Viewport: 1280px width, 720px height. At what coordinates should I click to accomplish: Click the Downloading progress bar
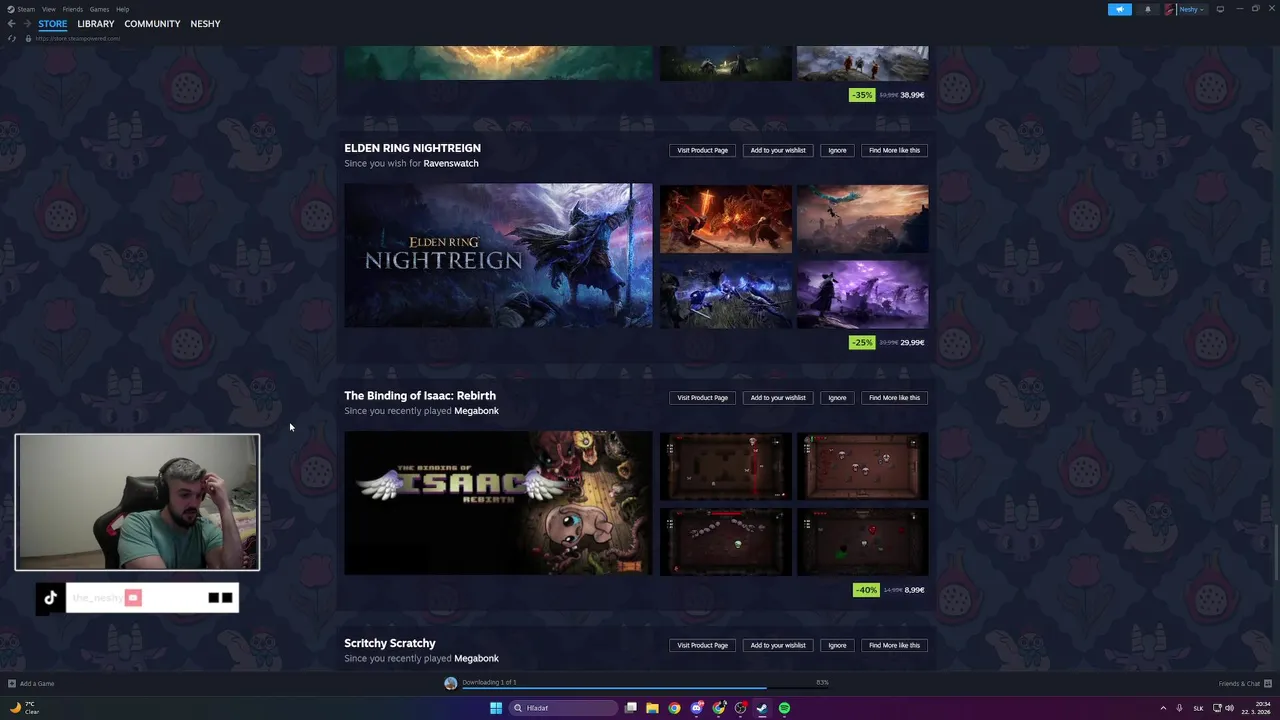(646, 688)
